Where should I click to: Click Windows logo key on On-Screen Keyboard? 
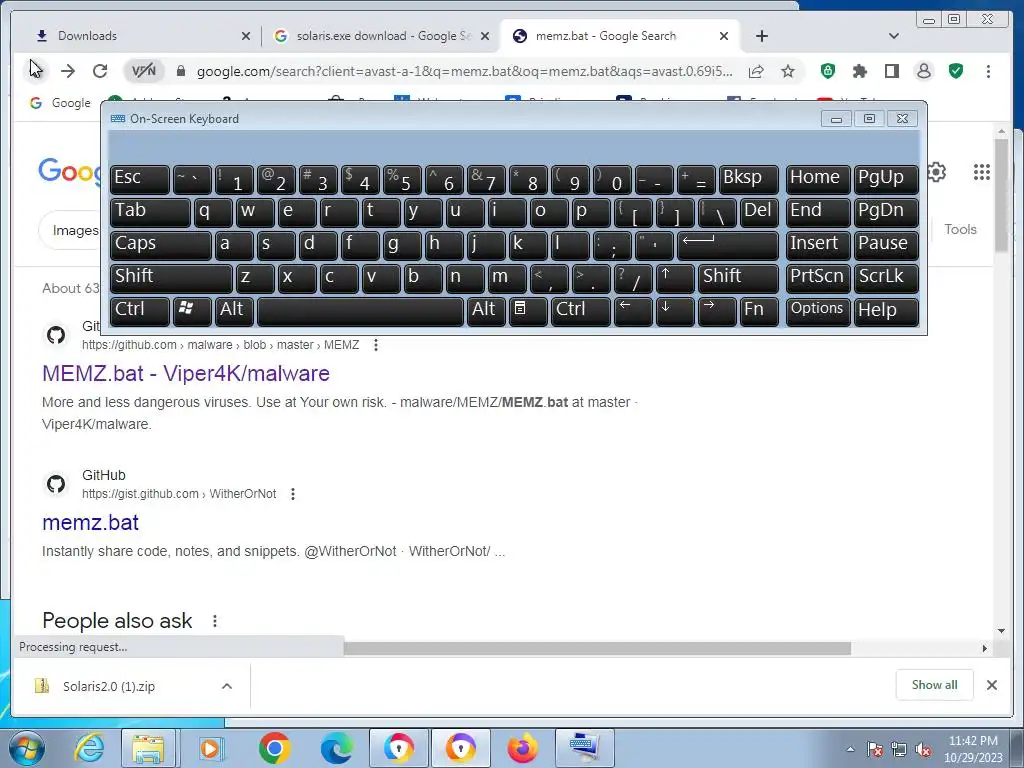(192, 311)
